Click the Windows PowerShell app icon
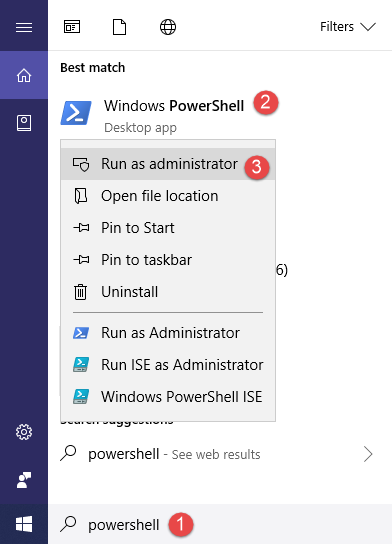This screenshot has height=544, width=392. pyautogui.click(x=76, y=113)
